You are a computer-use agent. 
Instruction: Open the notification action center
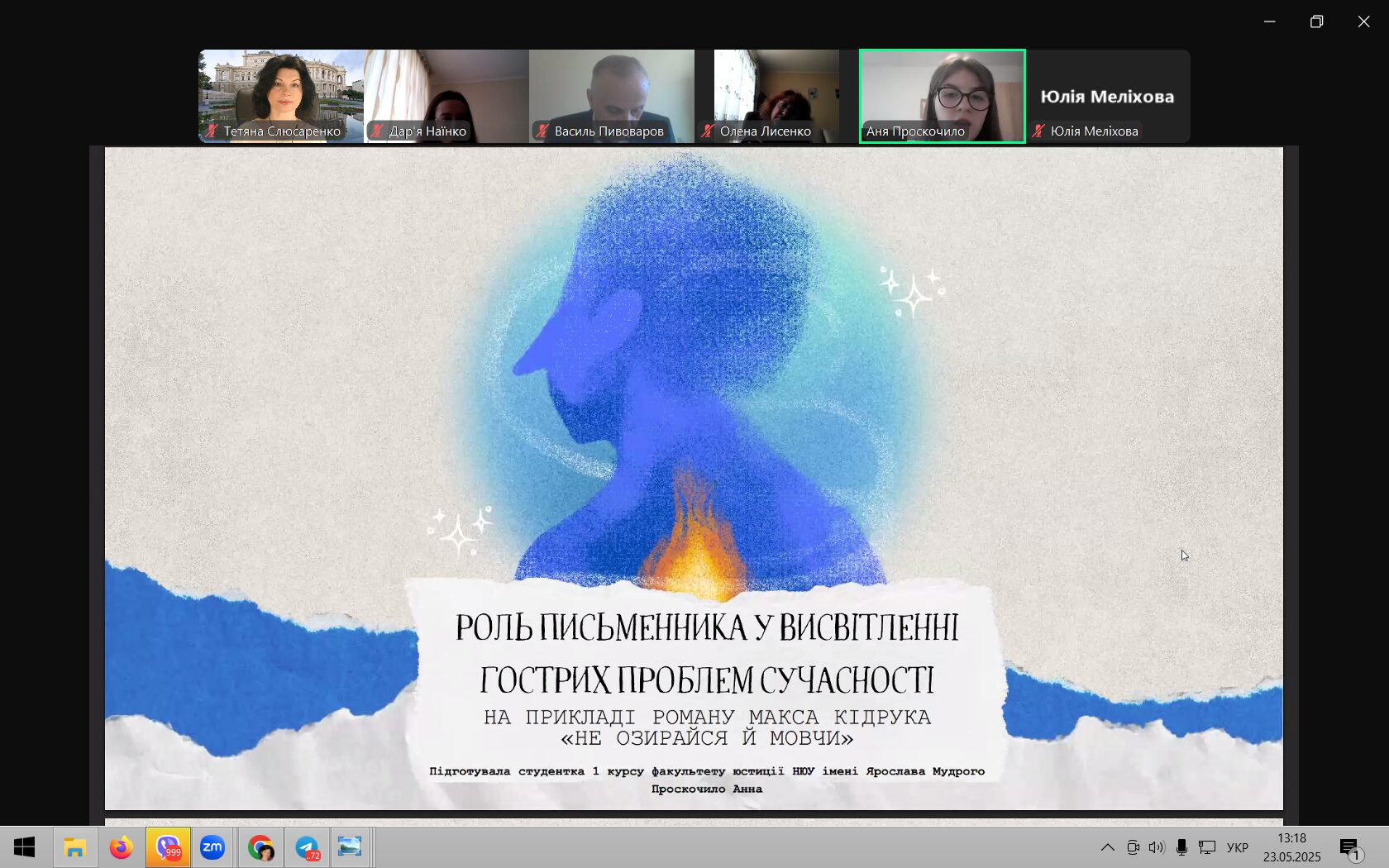(x=1349, y=847)
